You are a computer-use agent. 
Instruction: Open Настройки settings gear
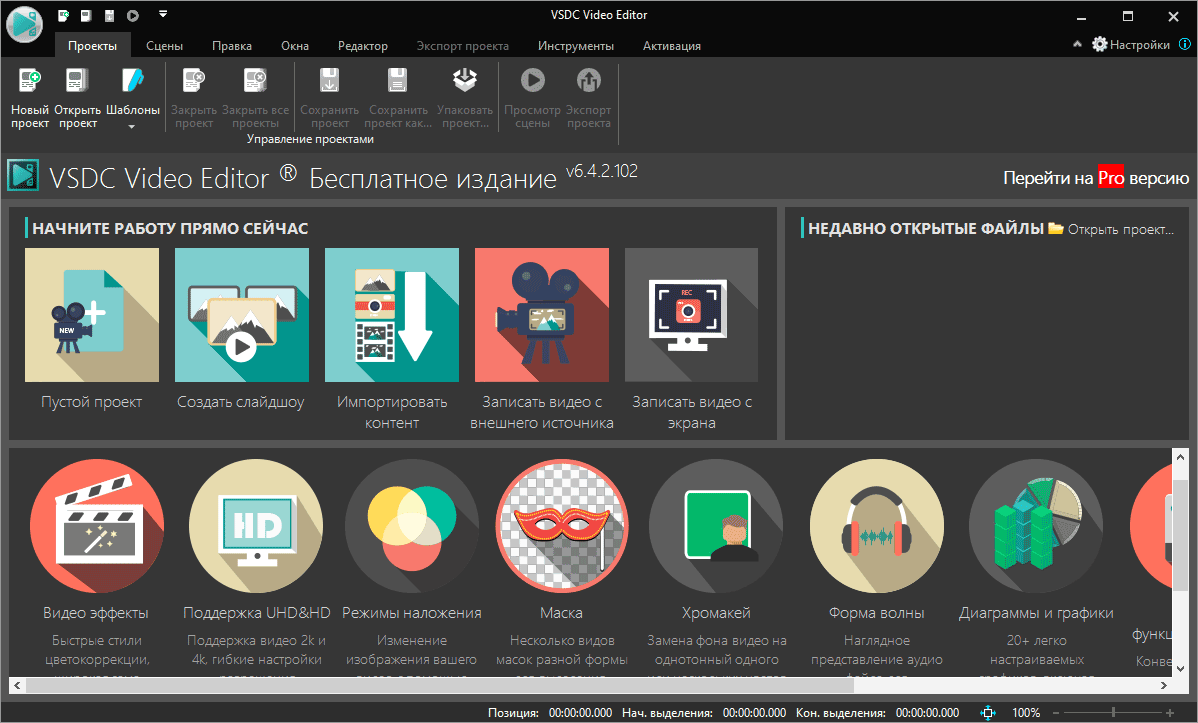click(1131, 44)
